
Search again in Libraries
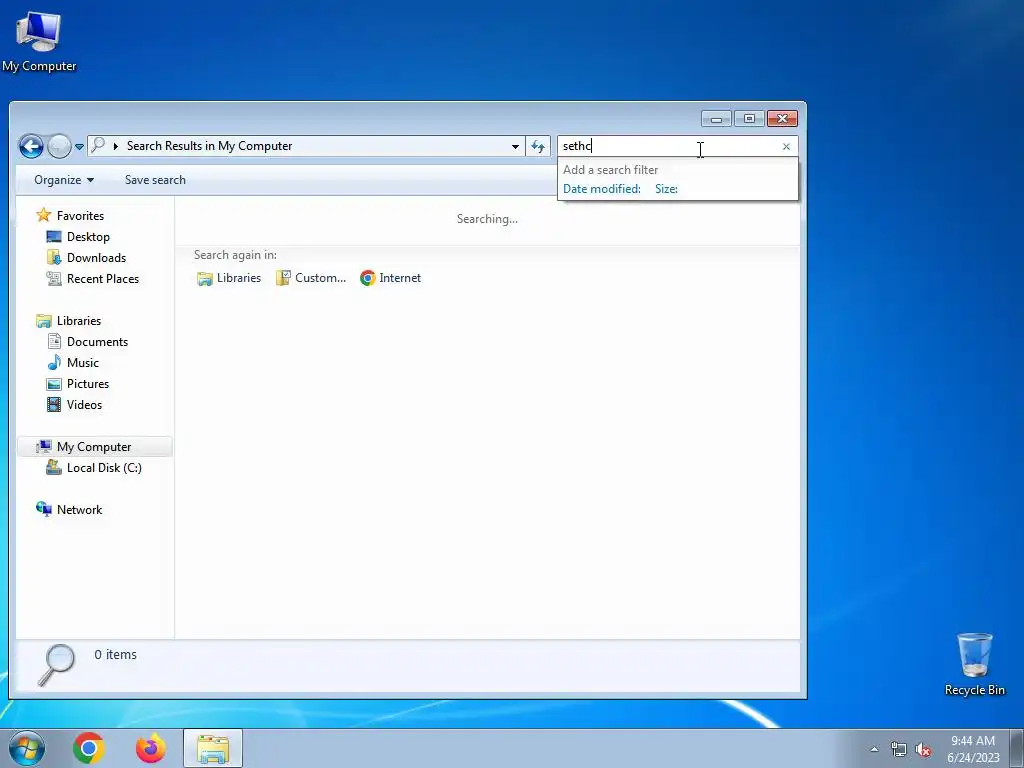229,278
